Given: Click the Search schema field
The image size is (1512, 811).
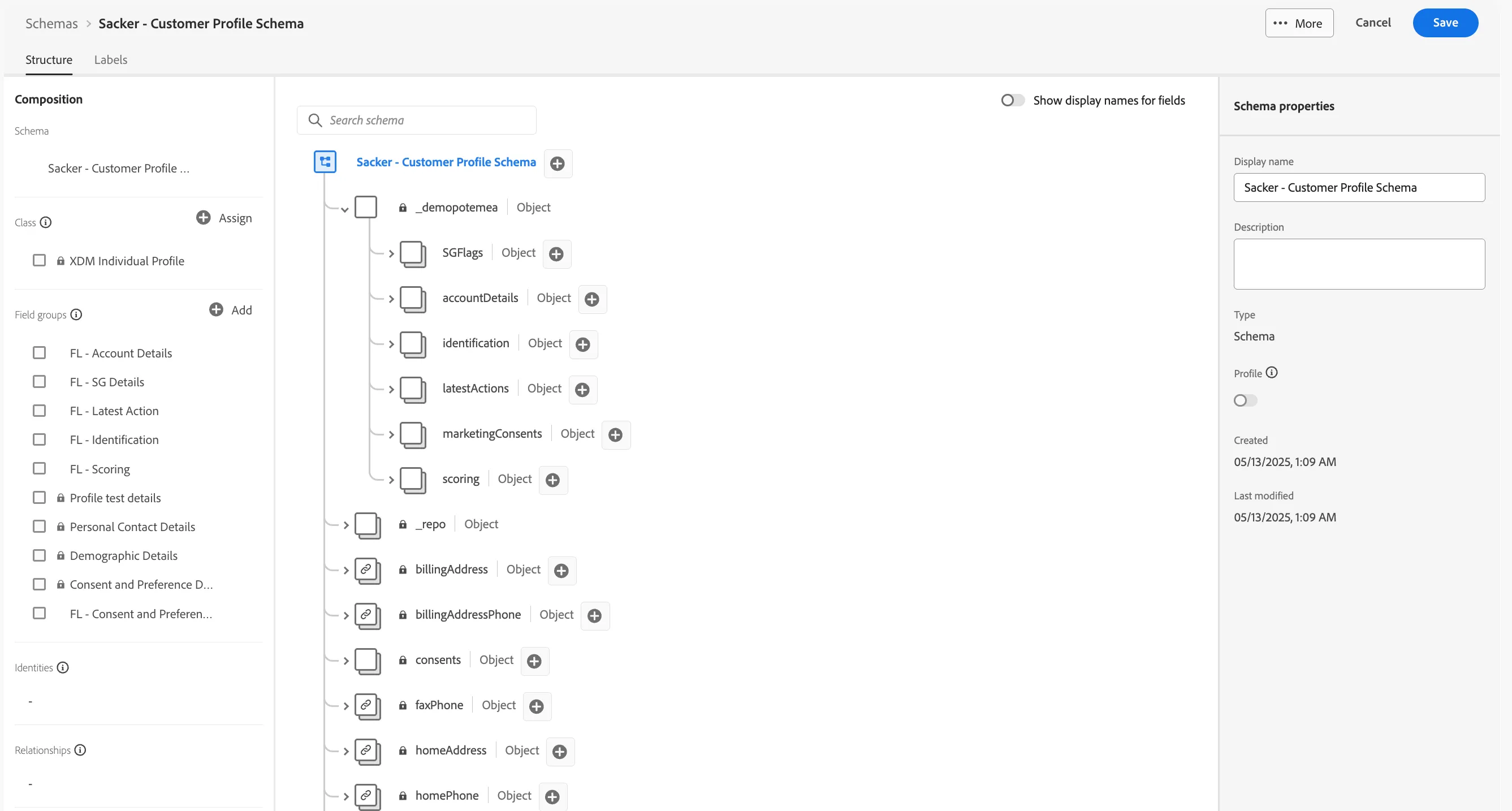Looking at the screenshot, I should tap(416, 120).
